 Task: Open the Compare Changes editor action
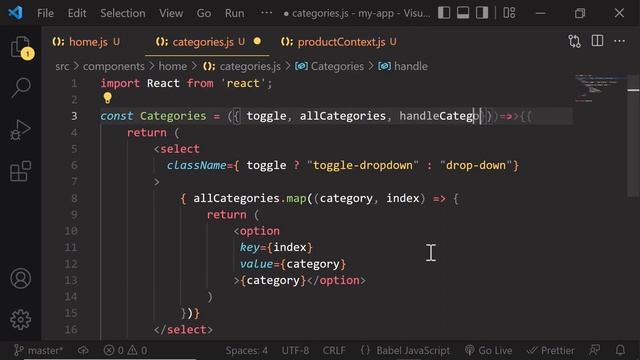[x=574, y=41]
